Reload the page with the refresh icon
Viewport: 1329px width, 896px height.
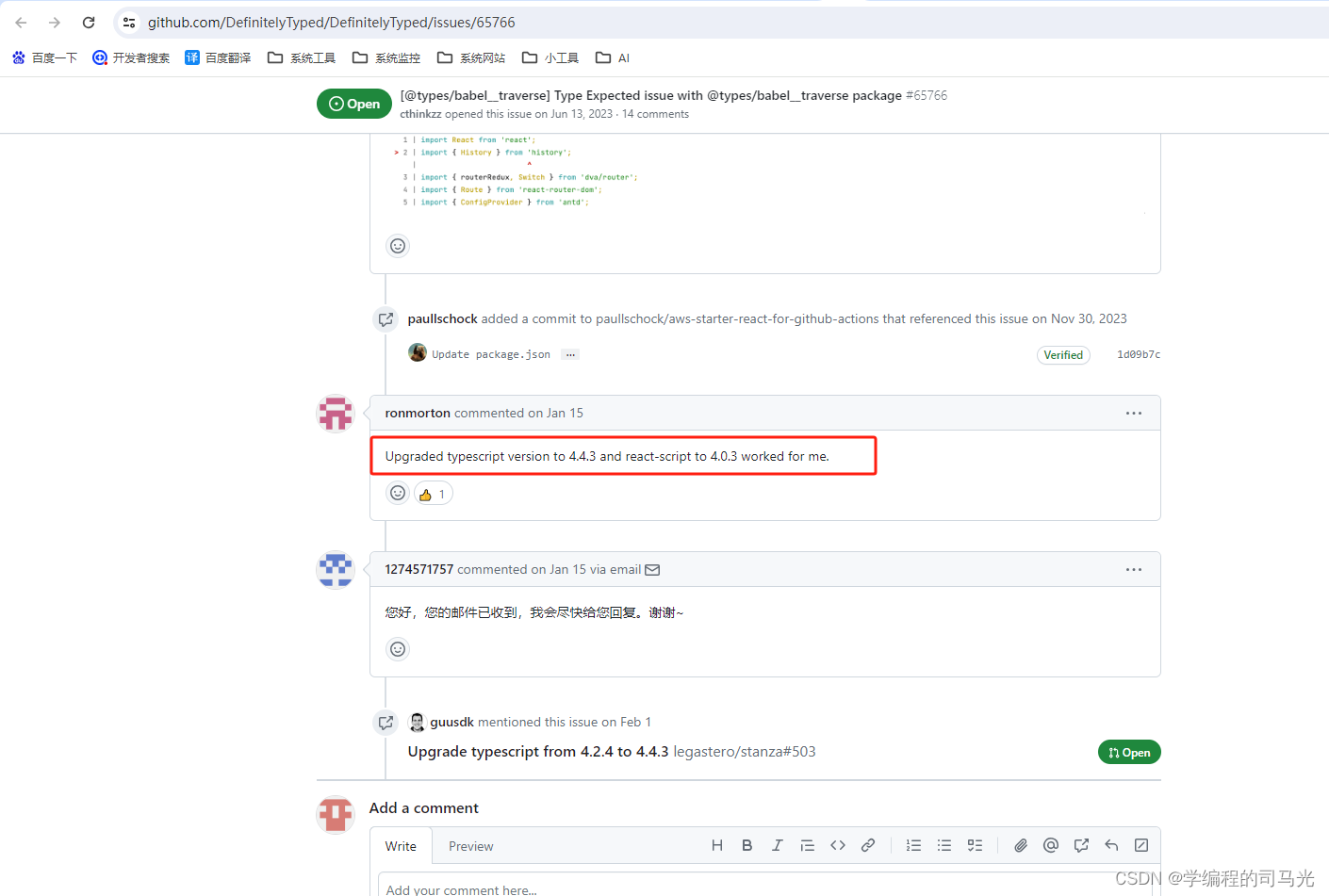tap(89, 23)
